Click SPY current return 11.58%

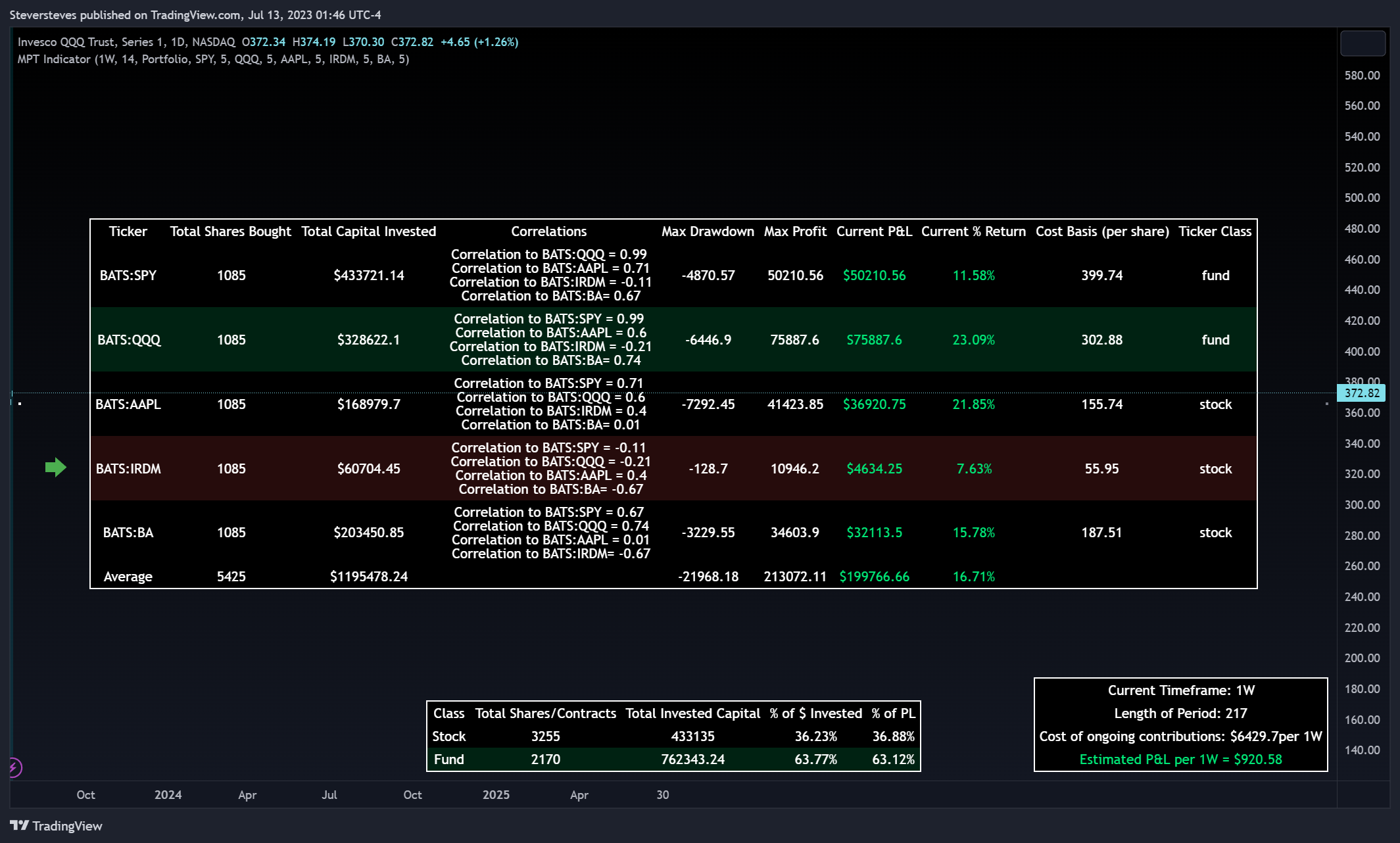pyautogui.click(x=974, y=276)
